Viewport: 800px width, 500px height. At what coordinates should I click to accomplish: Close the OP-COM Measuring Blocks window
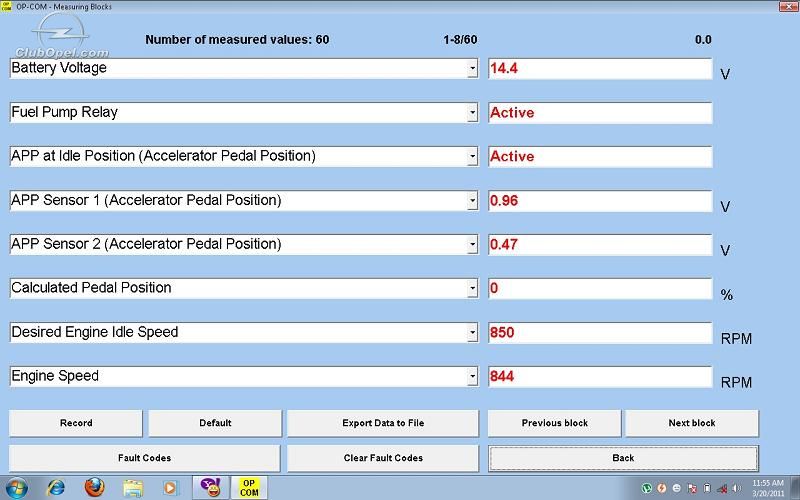tap(788, 6)
